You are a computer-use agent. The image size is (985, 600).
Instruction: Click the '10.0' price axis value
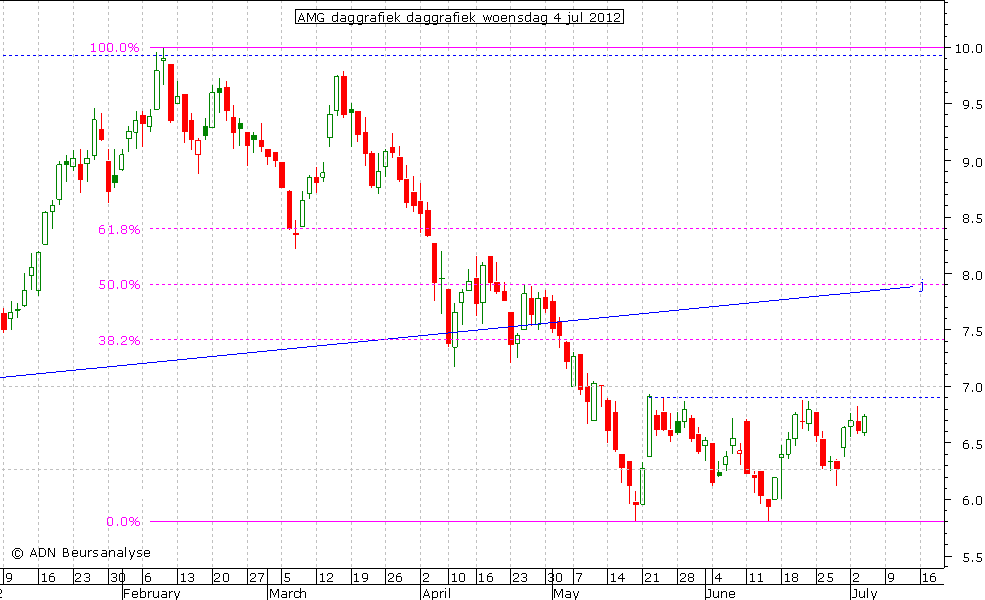(x=968, y=48)
